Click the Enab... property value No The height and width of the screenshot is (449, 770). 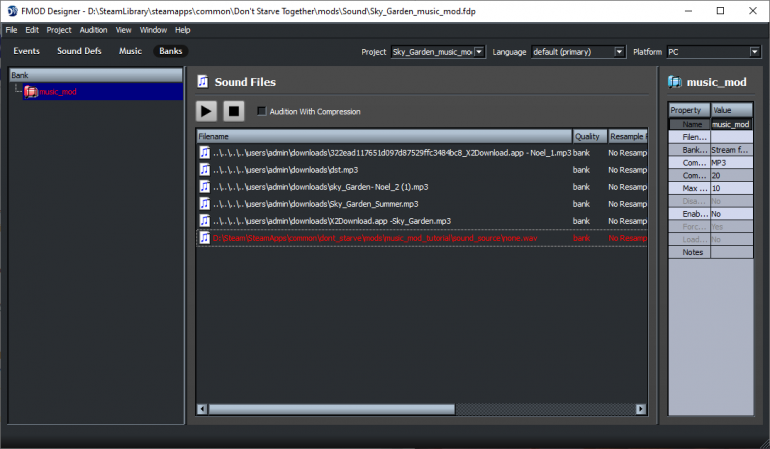[732, 214]
